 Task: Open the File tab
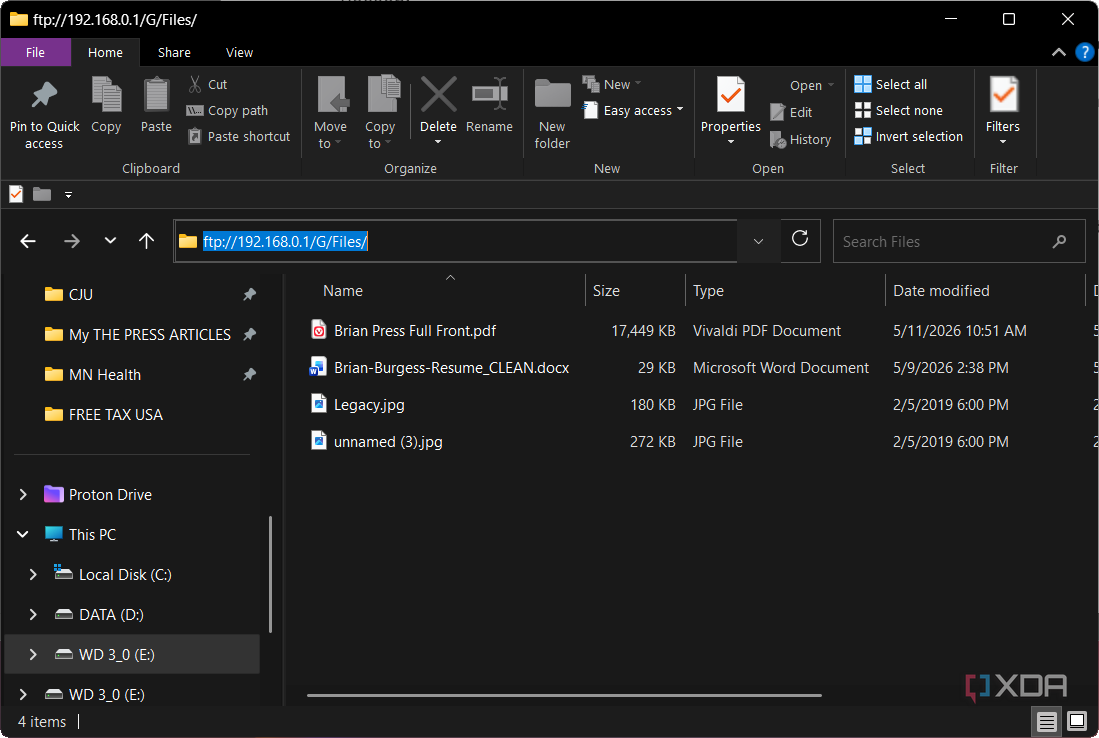35,53
